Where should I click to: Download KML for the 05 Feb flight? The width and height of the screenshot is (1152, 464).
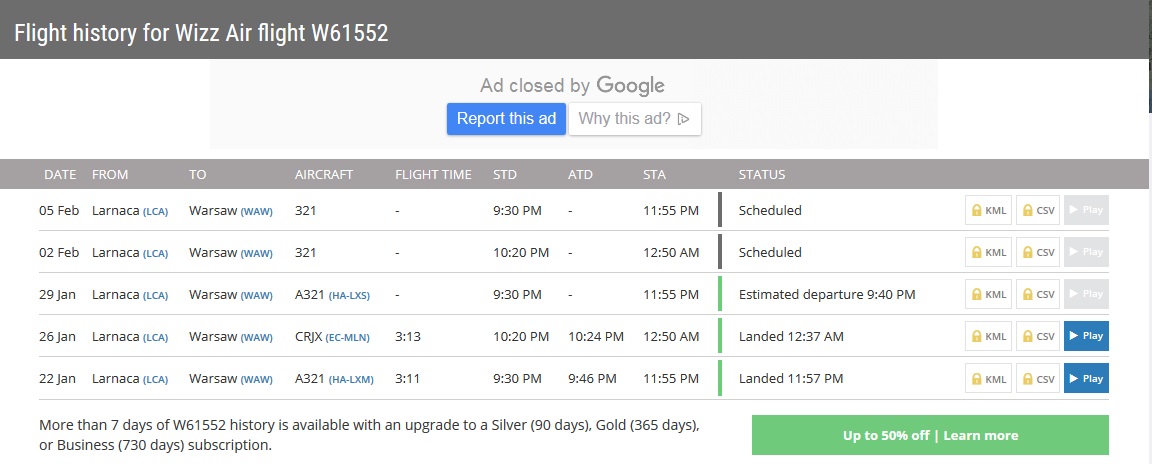coord(988,210)
